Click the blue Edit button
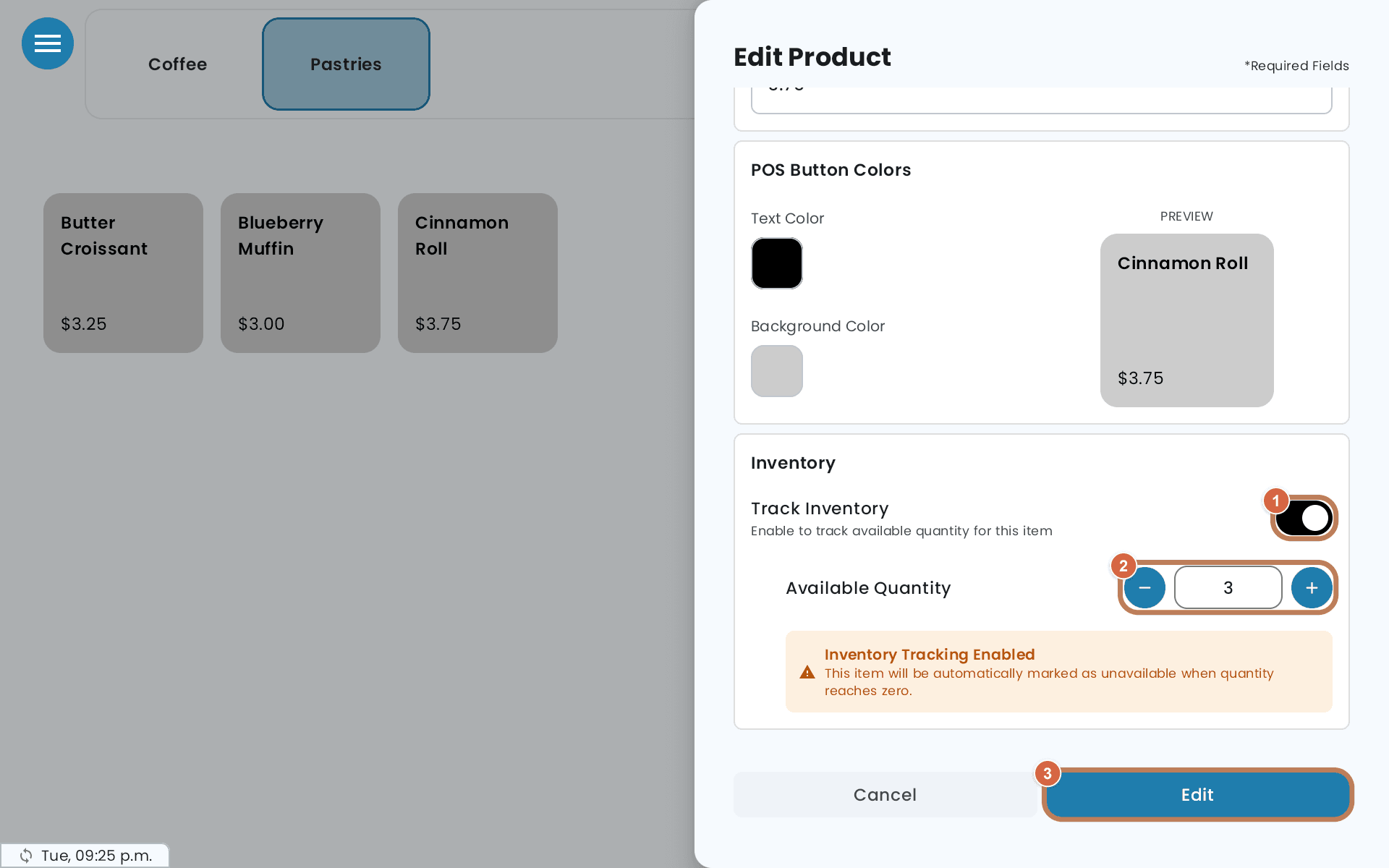 (1197, 794)
